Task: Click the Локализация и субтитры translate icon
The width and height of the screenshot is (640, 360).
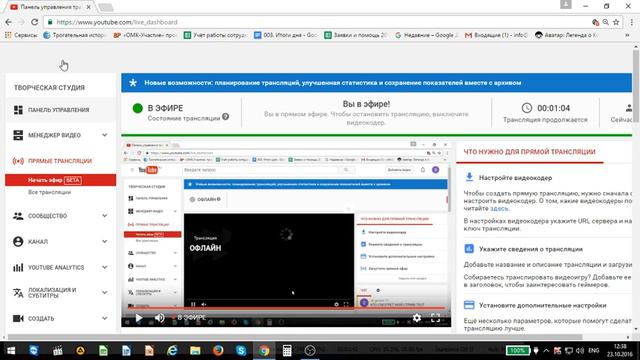Action: click(x=18, y=293)
